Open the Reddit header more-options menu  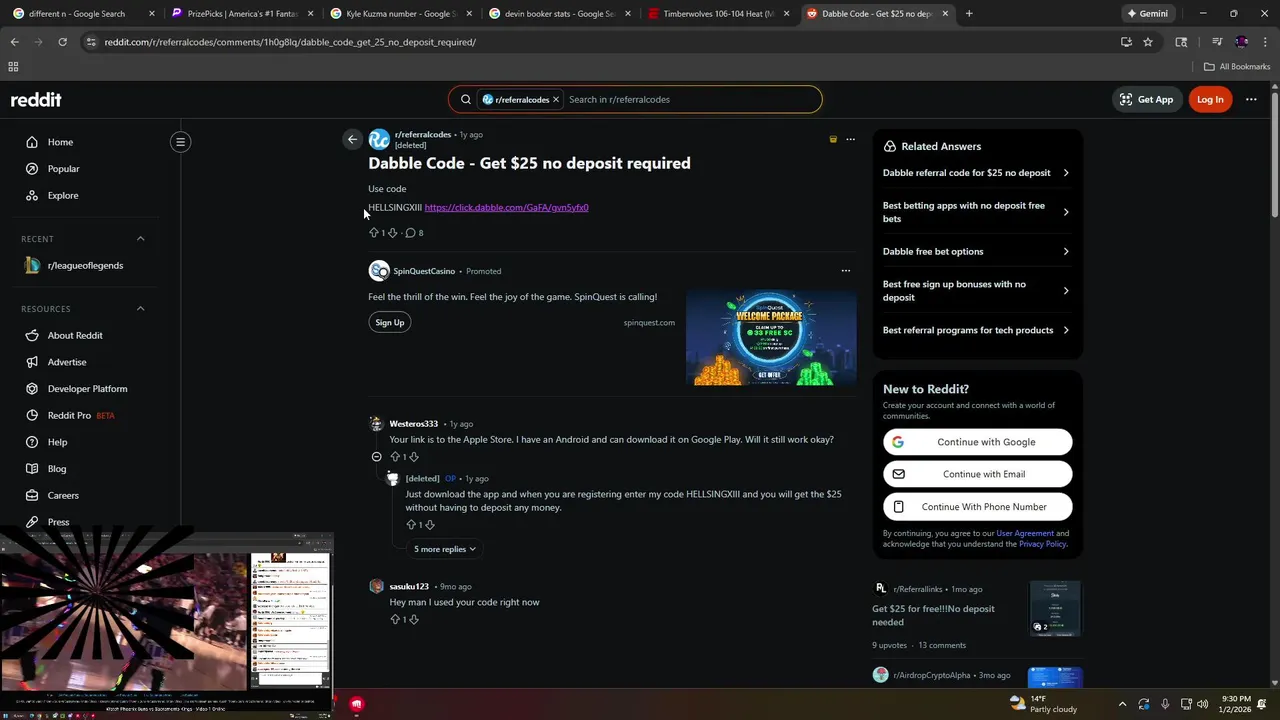pos(1251,99)
